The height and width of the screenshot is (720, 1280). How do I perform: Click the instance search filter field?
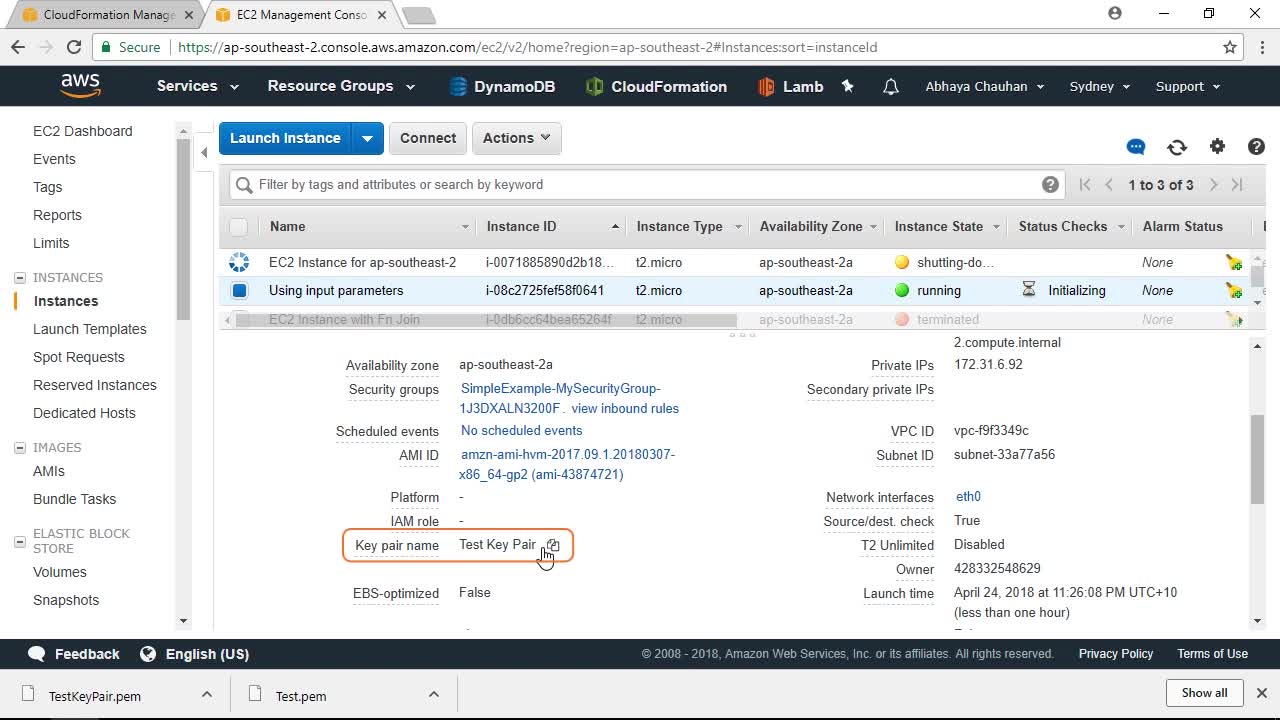tap(640, 185)
